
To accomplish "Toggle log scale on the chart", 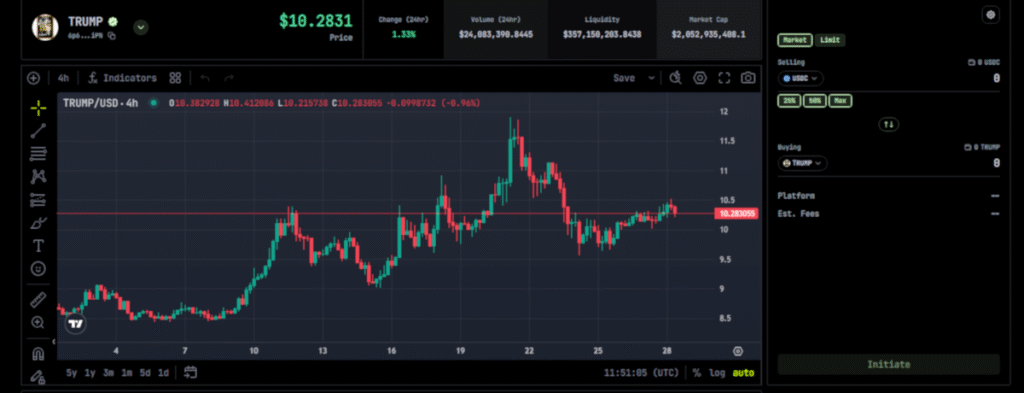I will click(x=717, y=373).
